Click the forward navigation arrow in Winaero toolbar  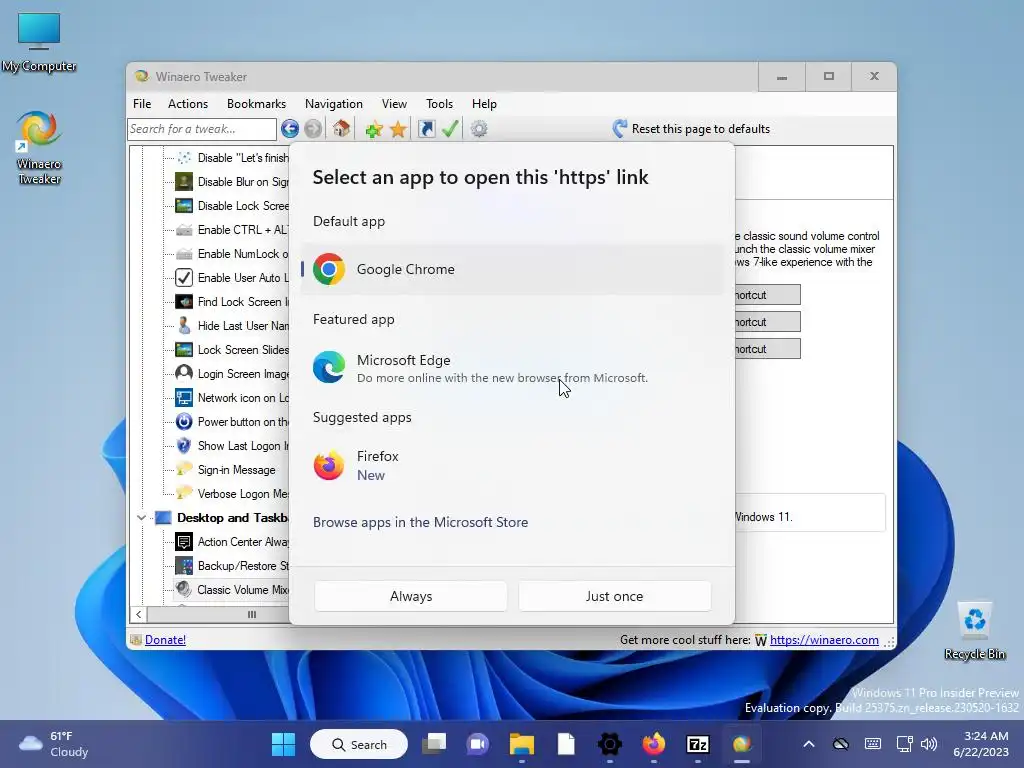(x=313, y=129)
